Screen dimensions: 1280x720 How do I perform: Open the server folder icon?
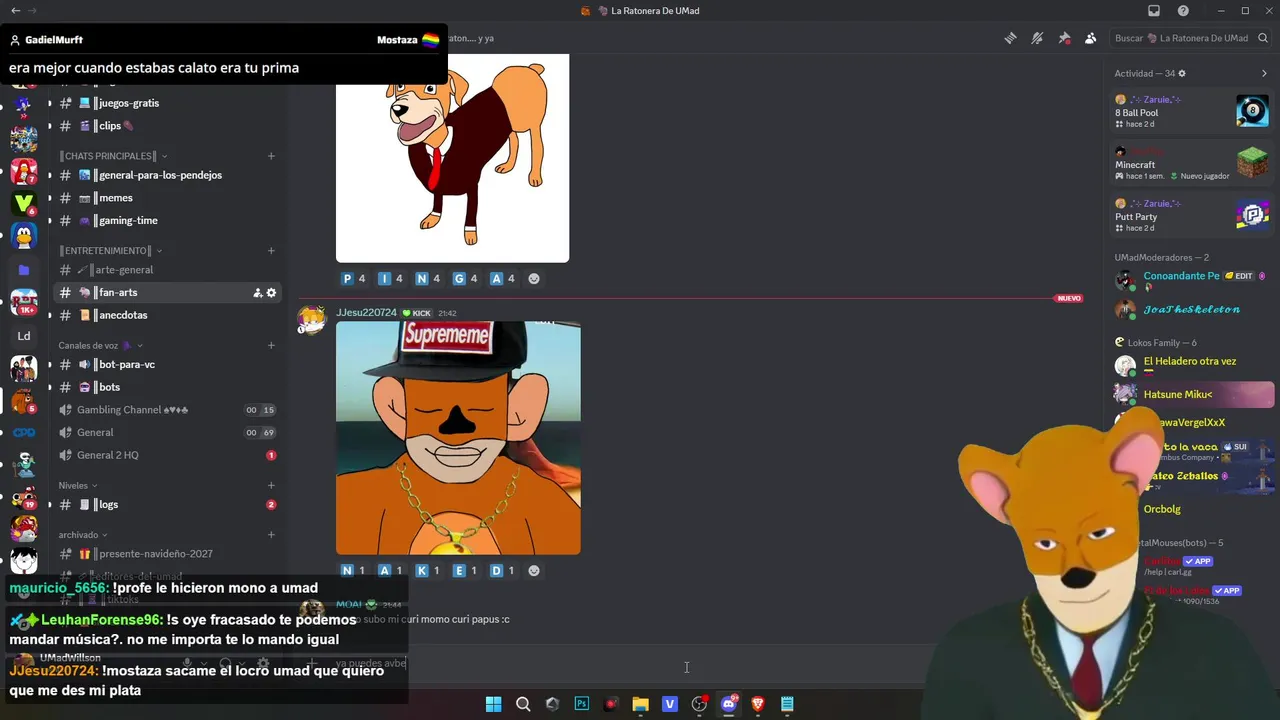(x=24, y=270)
